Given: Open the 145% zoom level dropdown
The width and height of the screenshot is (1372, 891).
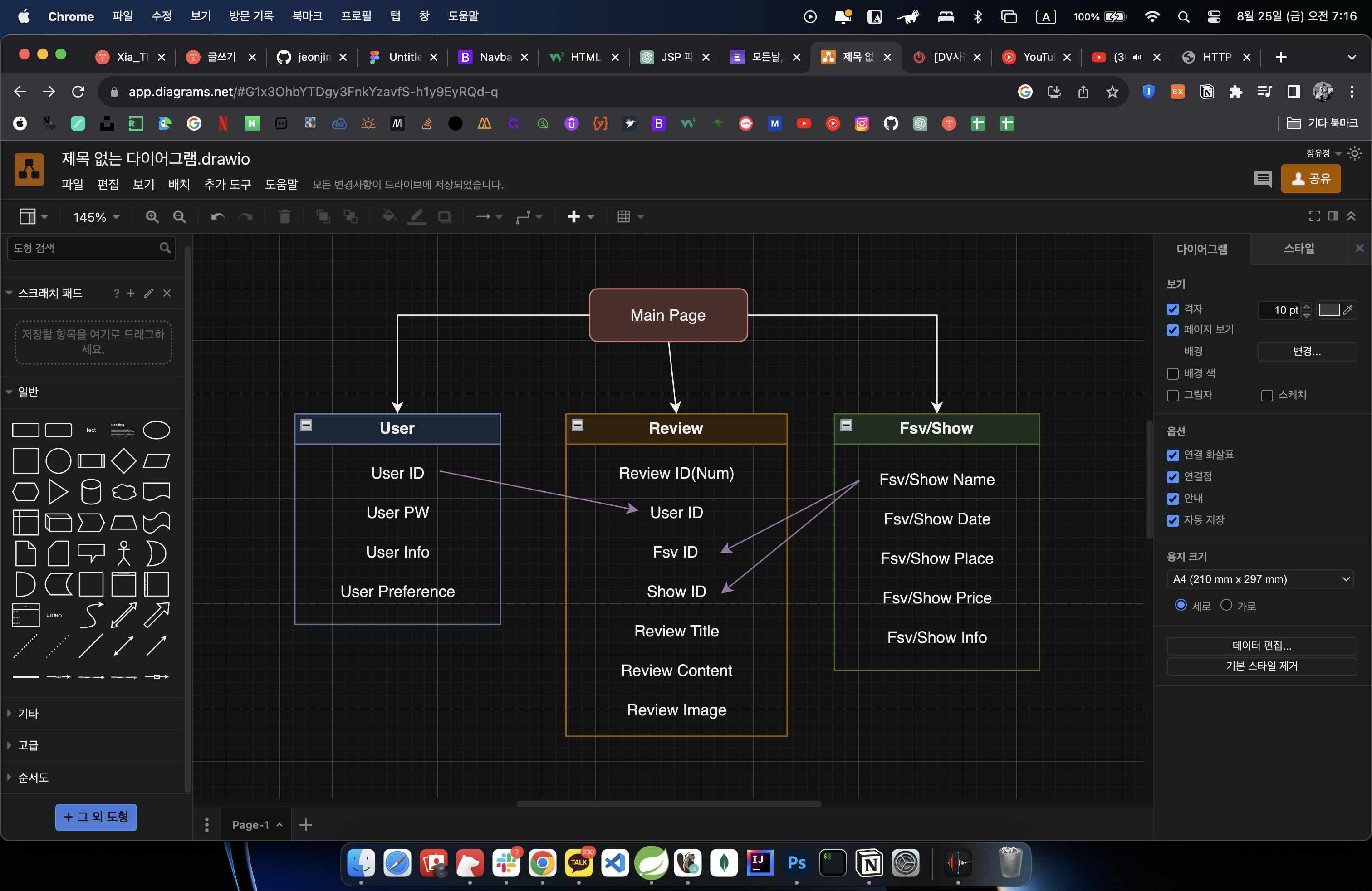Looking at the screenshot, I should point(96,217).
